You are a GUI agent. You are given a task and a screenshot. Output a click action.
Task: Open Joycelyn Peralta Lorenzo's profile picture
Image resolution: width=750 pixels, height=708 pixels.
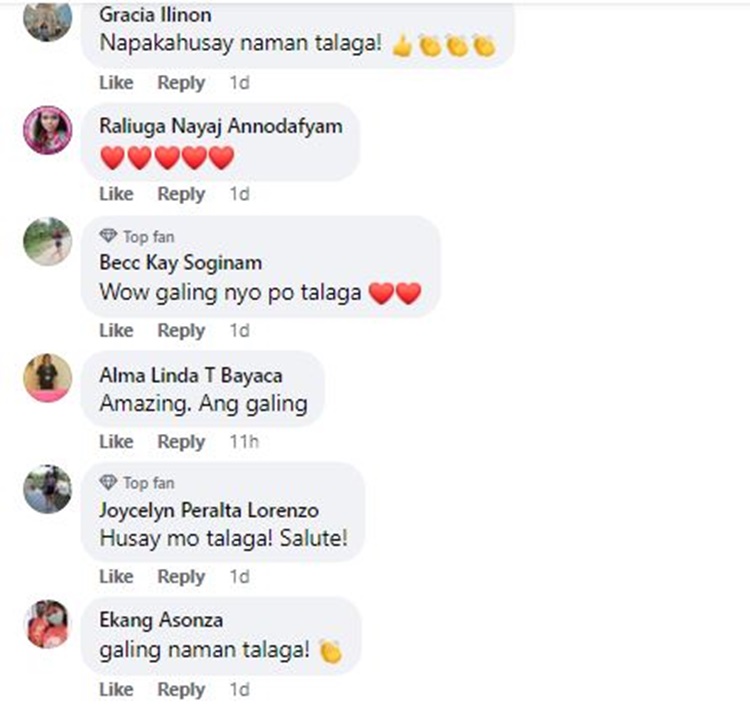pyautogui.click(x=48, y=489)
